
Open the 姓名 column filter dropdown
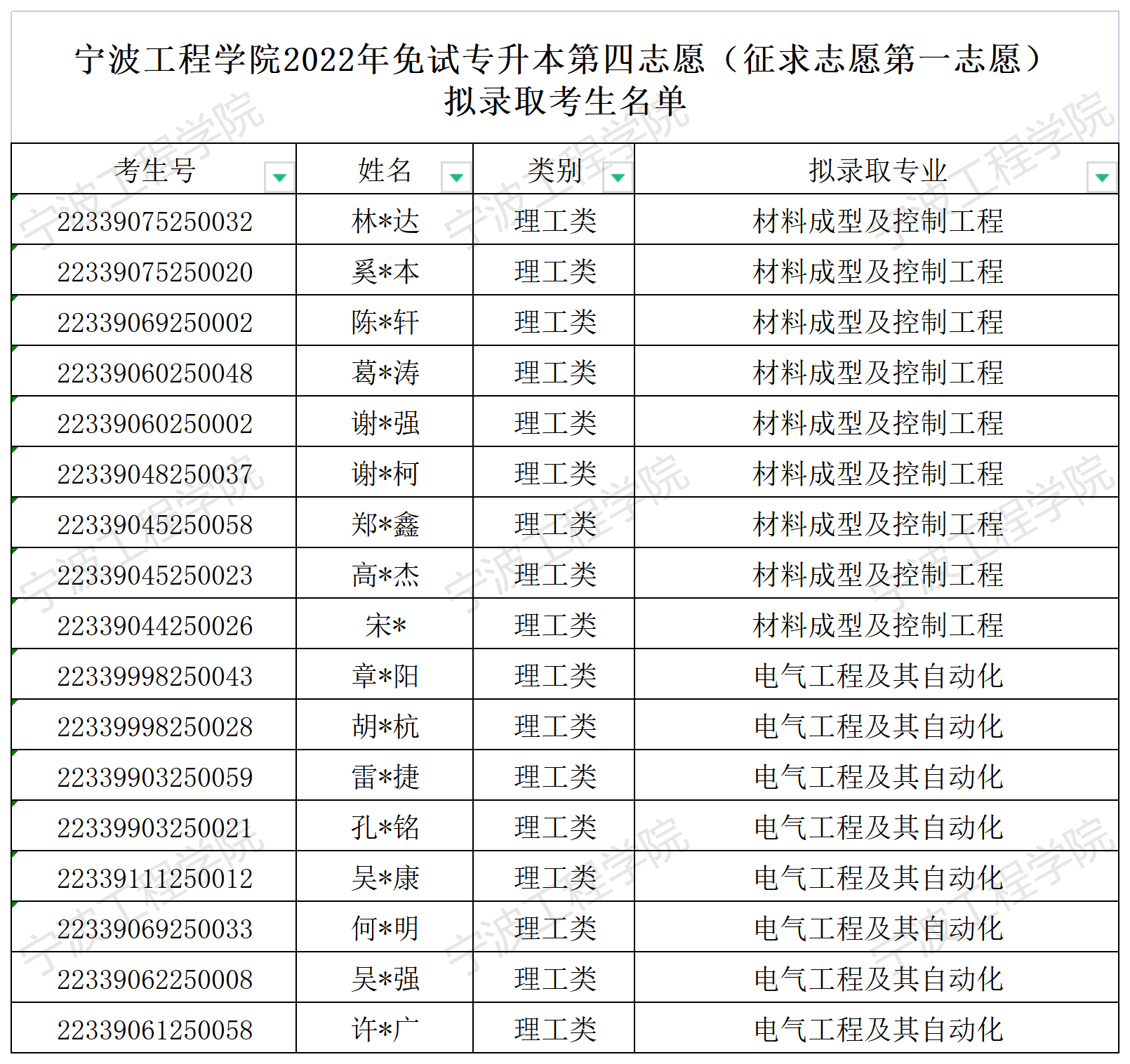coord(456,177)
